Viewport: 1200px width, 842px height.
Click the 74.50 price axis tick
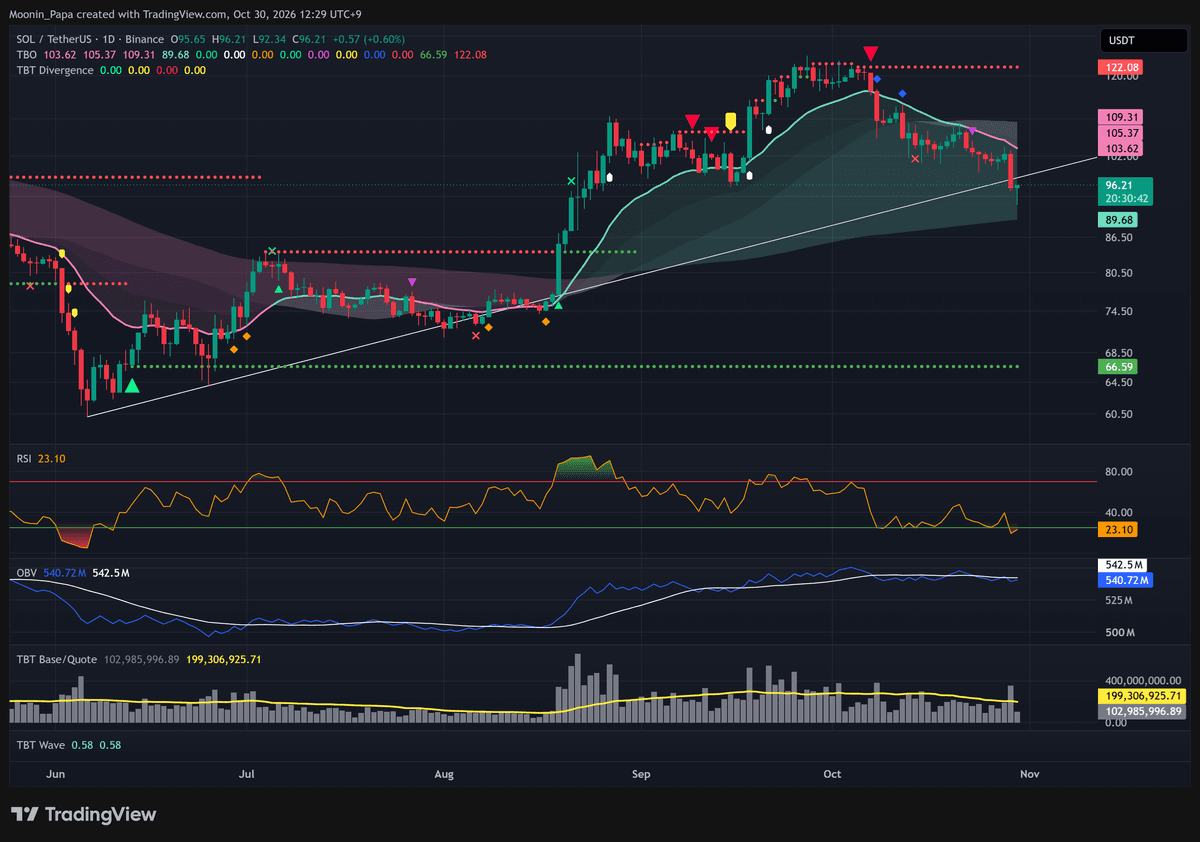point(1118,311)
